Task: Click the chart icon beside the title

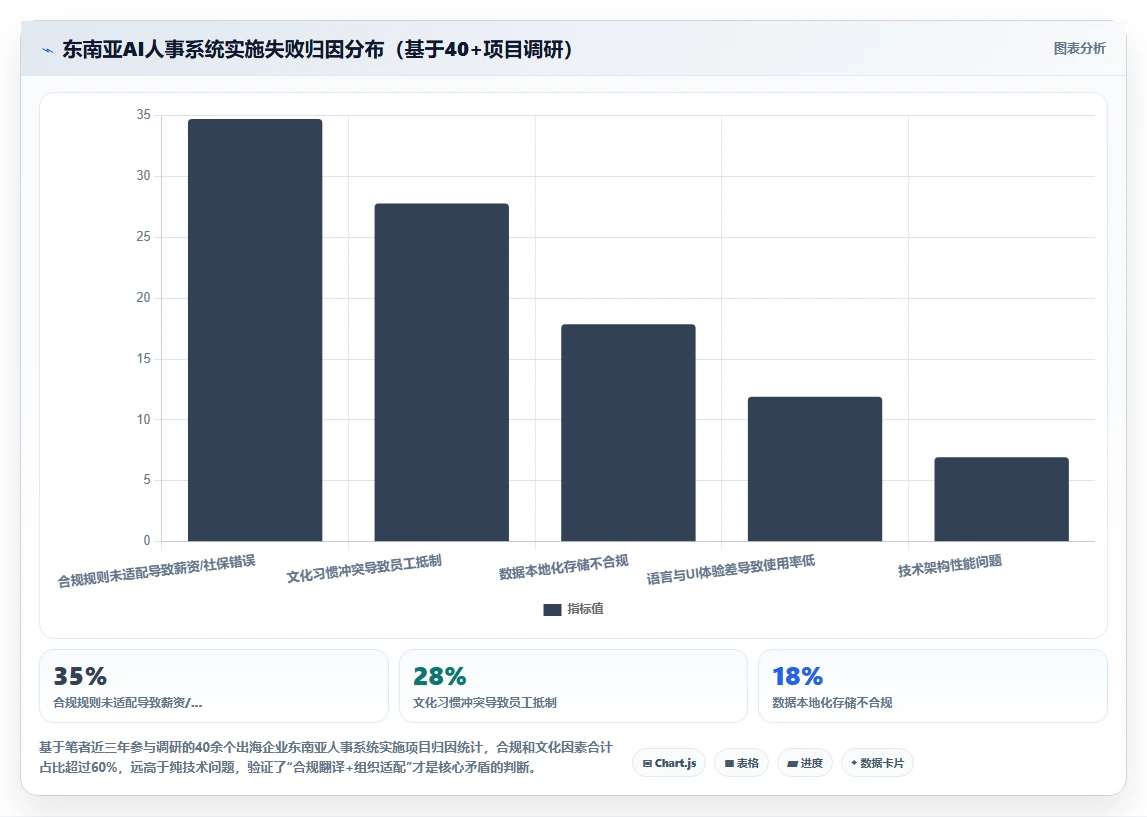Action: [x=48, y=50]
